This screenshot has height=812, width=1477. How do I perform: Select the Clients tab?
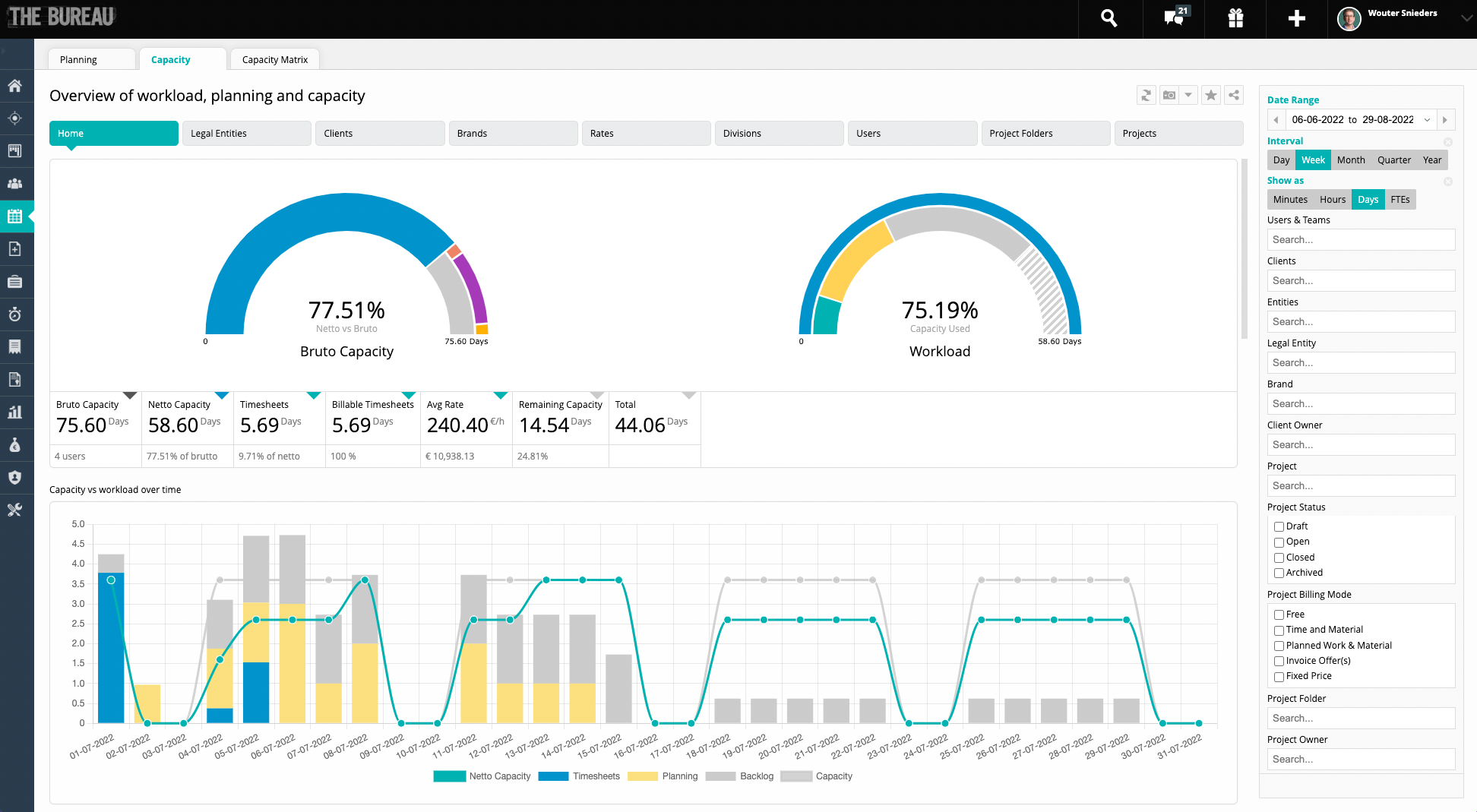click(x=379, y=134)
